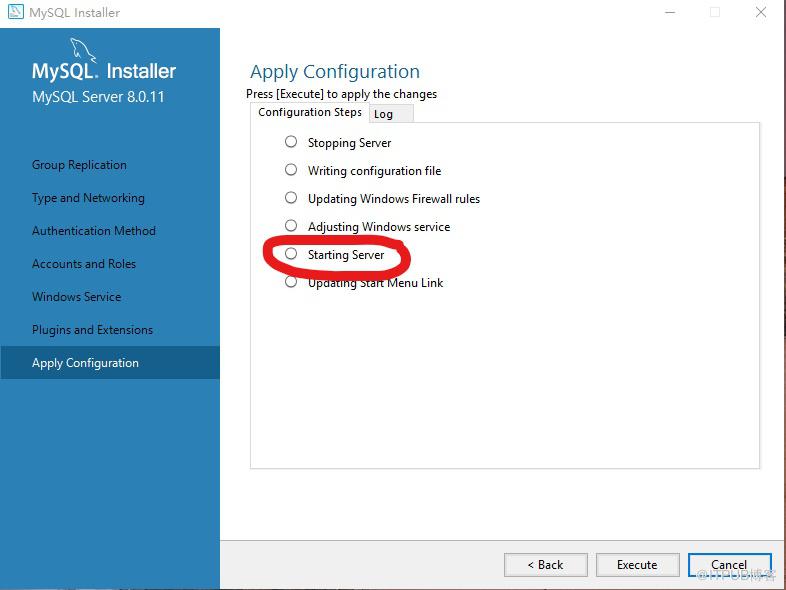This screenshot has width=786, height=590.
Task: Select the Writing configuration file step circle
Action: [291, 170]
